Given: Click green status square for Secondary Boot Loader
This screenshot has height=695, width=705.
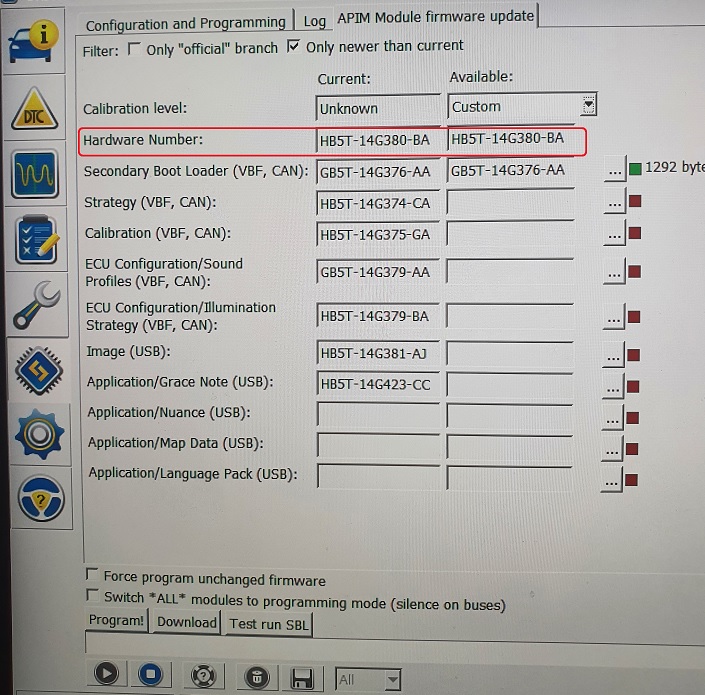Looking at the screenshot, I should coord(634,168).
